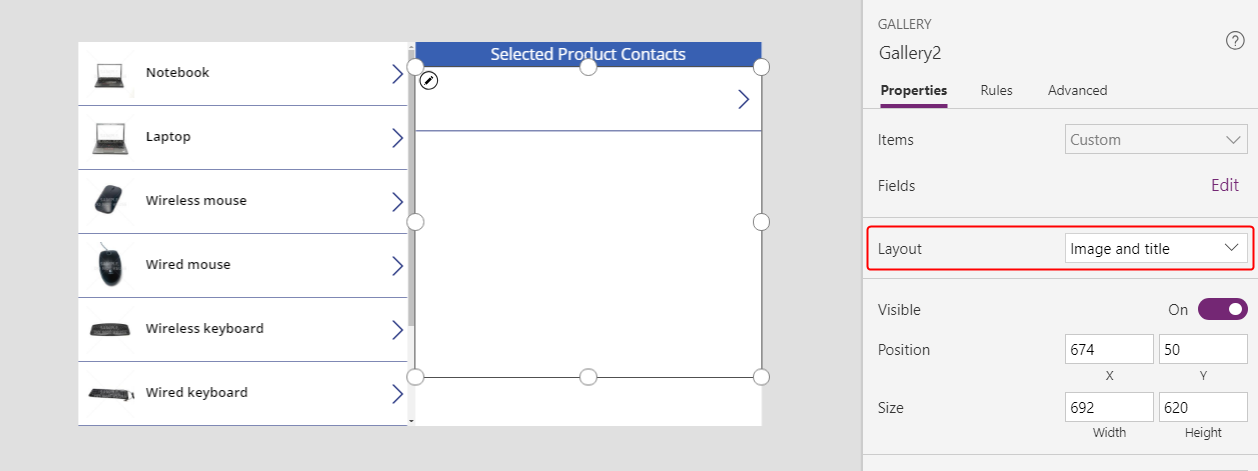1258x471 pixels.
Task: Click the pencil edit icon on the gallery
Action: tap(429, 80)
